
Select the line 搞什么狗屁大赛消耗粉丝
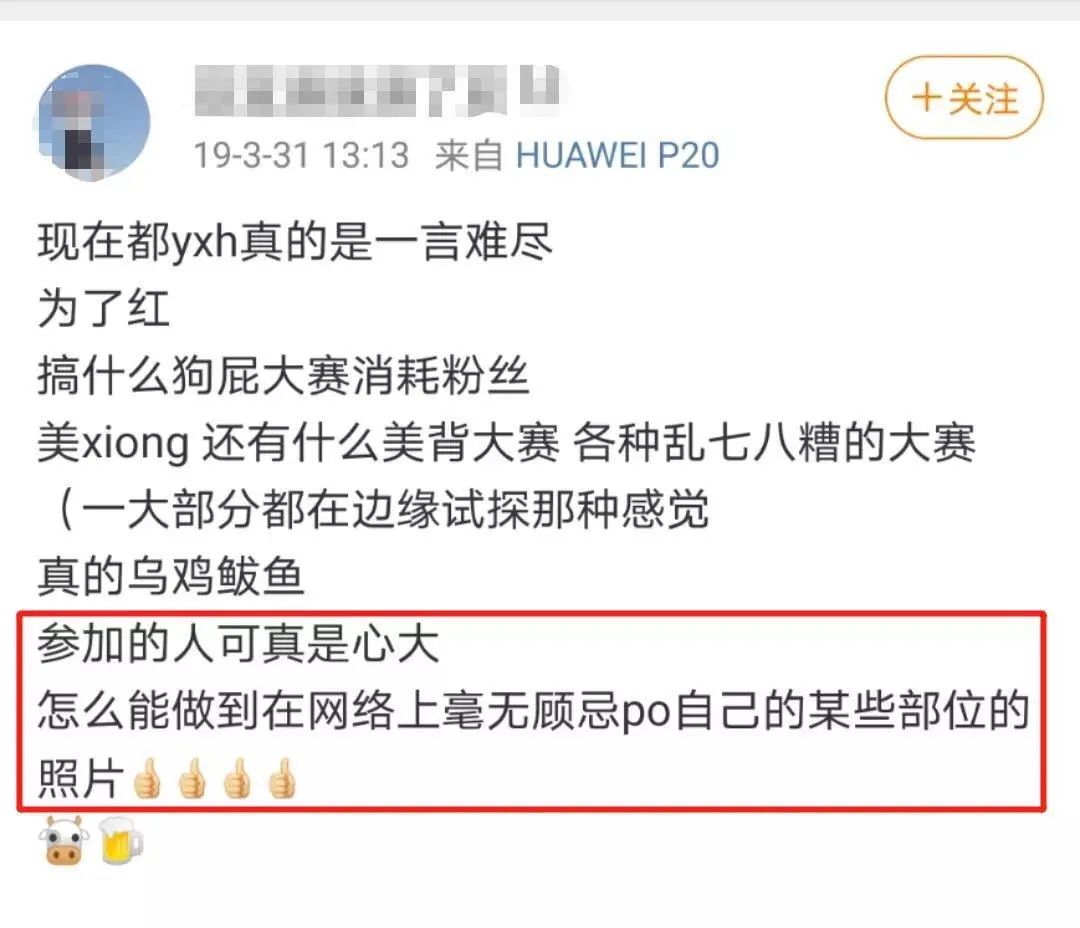tap(283, 375)
